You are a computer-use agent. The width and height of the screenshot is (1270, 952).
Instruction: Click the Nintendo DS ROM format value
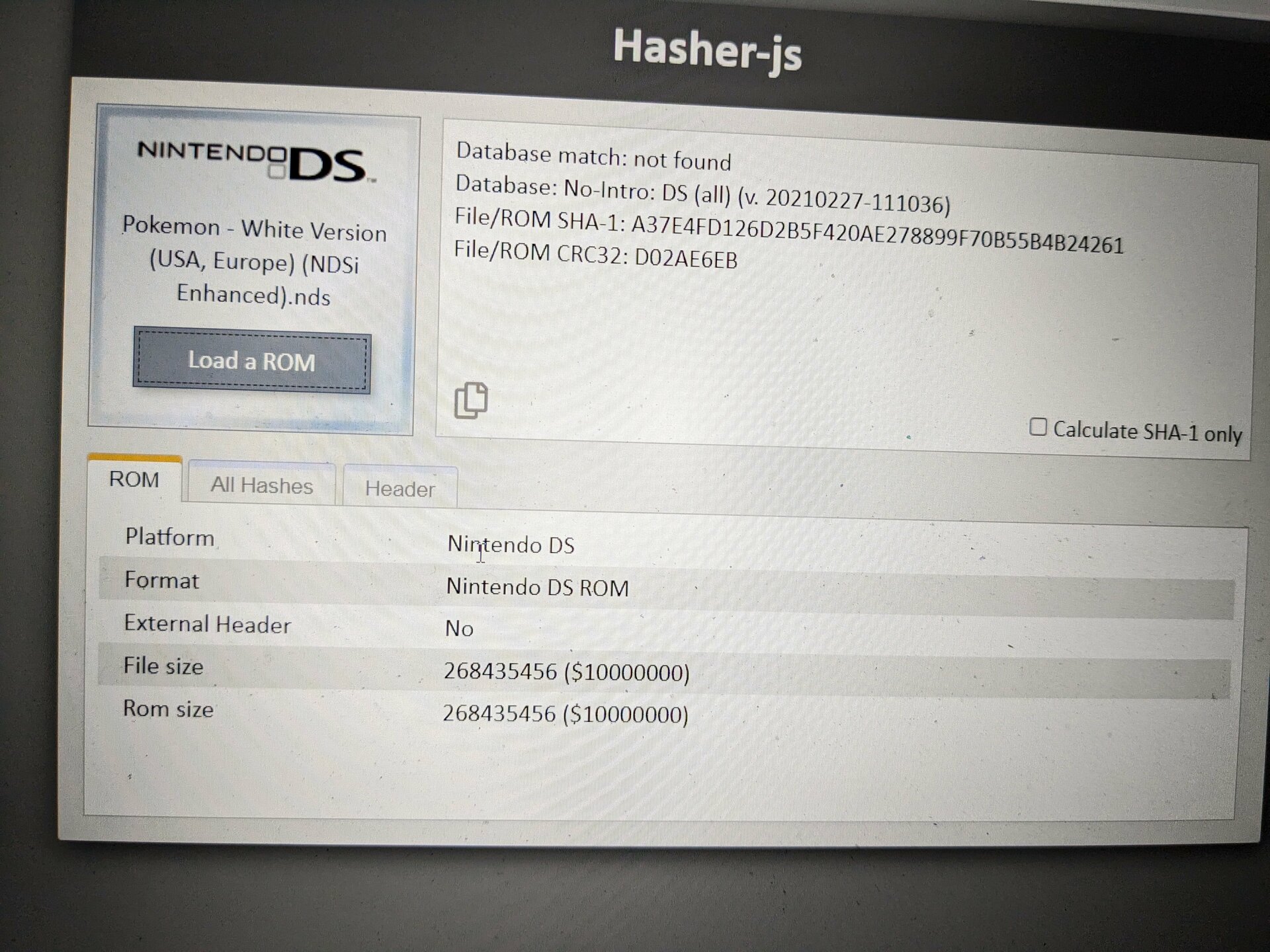point(537,587)
